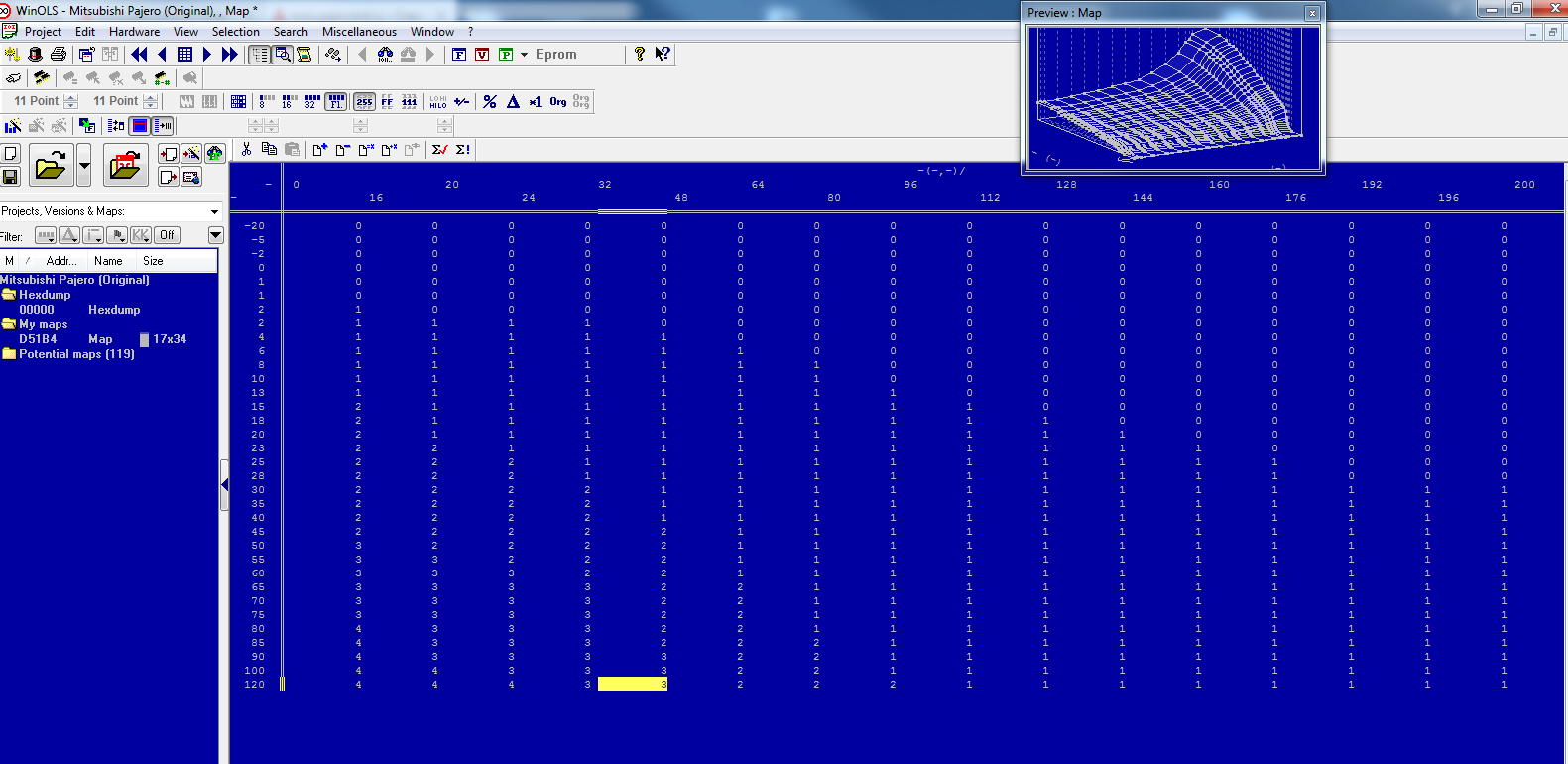Select the Potential maps (119) folder
The height and width of the screenshot is (764, 1568).
point(75,354)
